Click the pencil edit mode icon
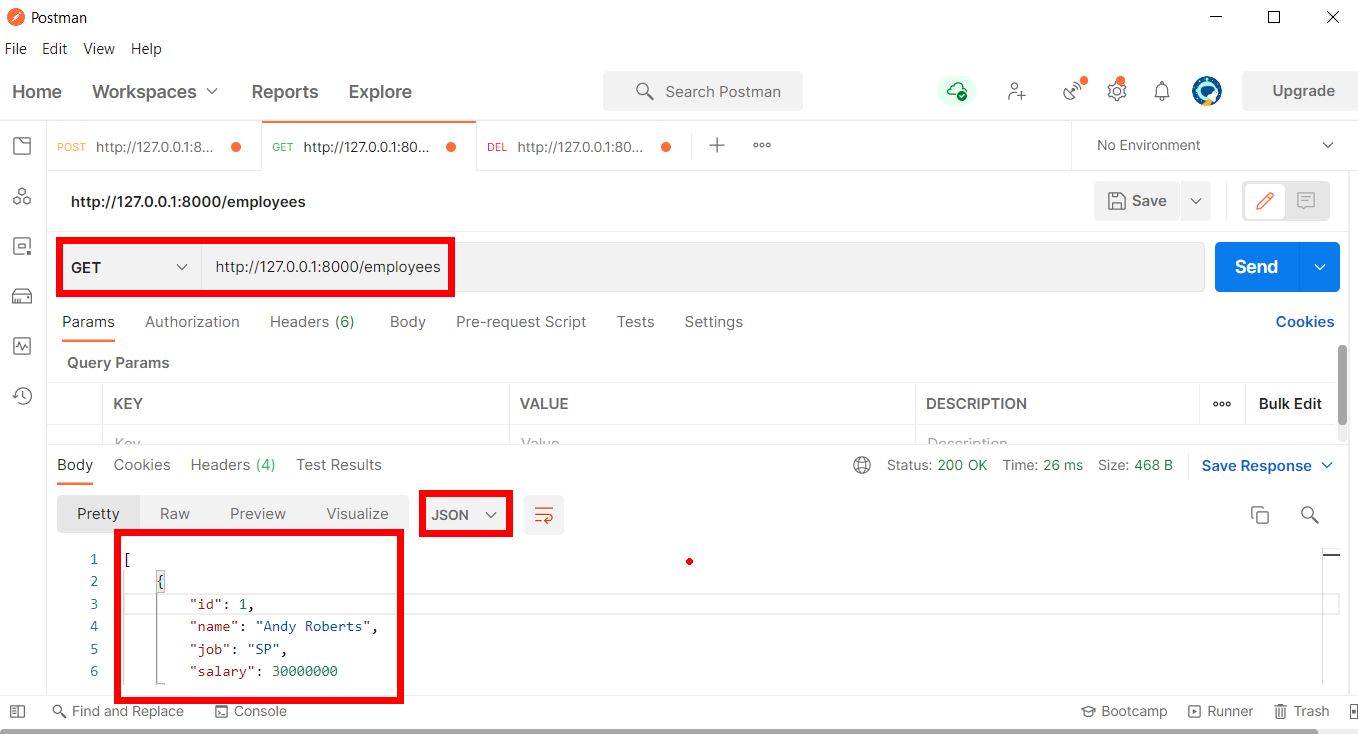This screenshot has width=1358, height=734. (x=1264, y=201)
